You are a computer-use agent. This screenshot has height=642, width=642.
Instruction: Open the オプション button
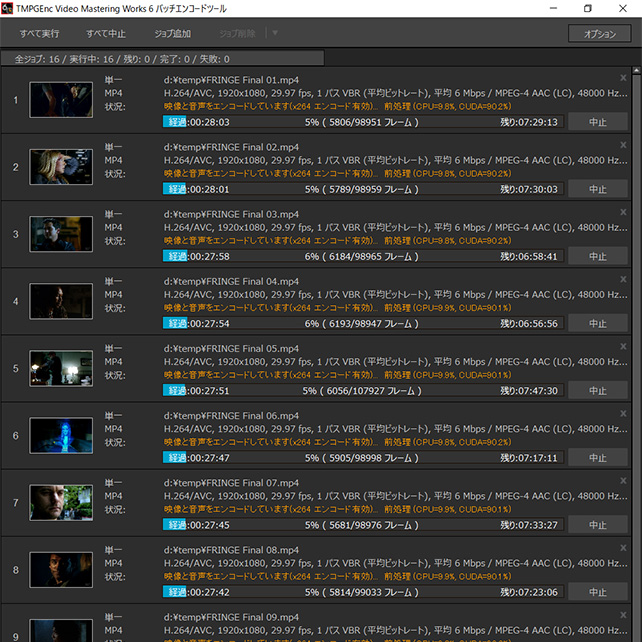(x=599, y=34)
